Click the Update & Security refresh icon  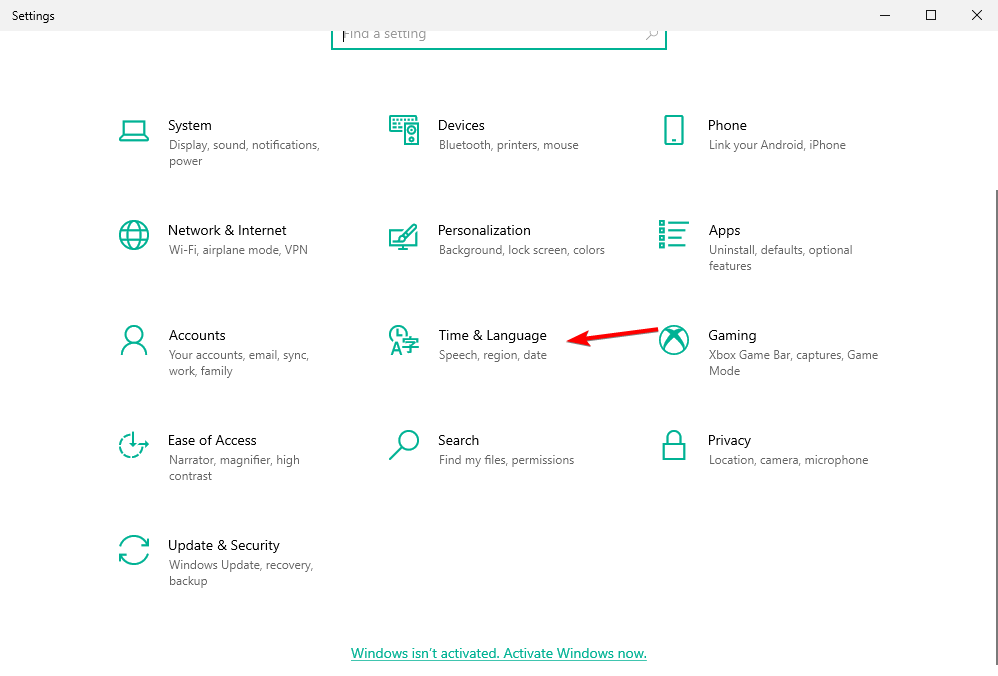pyautogui.click(x=134, y=550)
